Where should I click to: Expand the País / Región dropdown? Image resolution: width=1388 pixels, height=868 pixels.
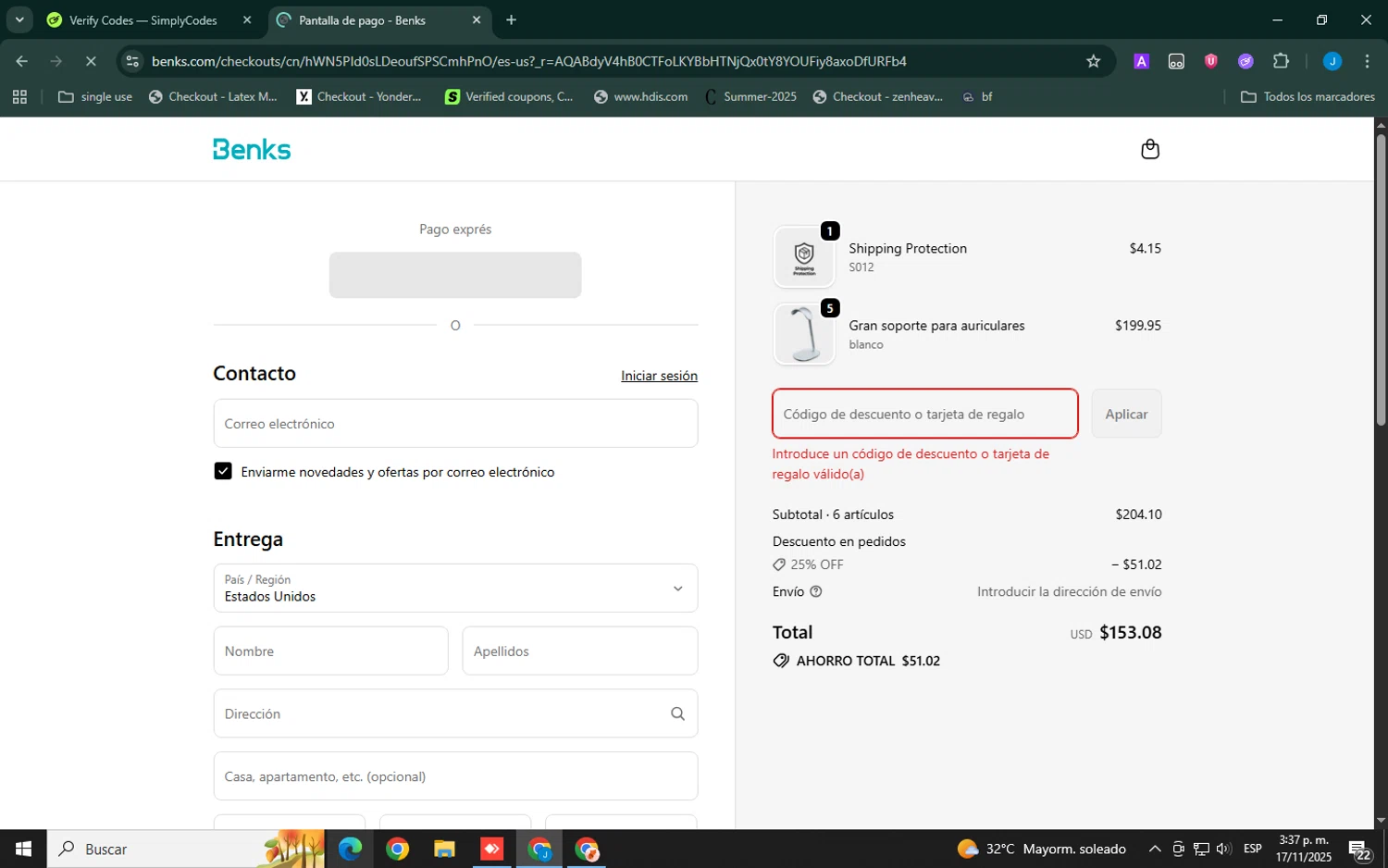pyautogui.click(x=455, y=588)
